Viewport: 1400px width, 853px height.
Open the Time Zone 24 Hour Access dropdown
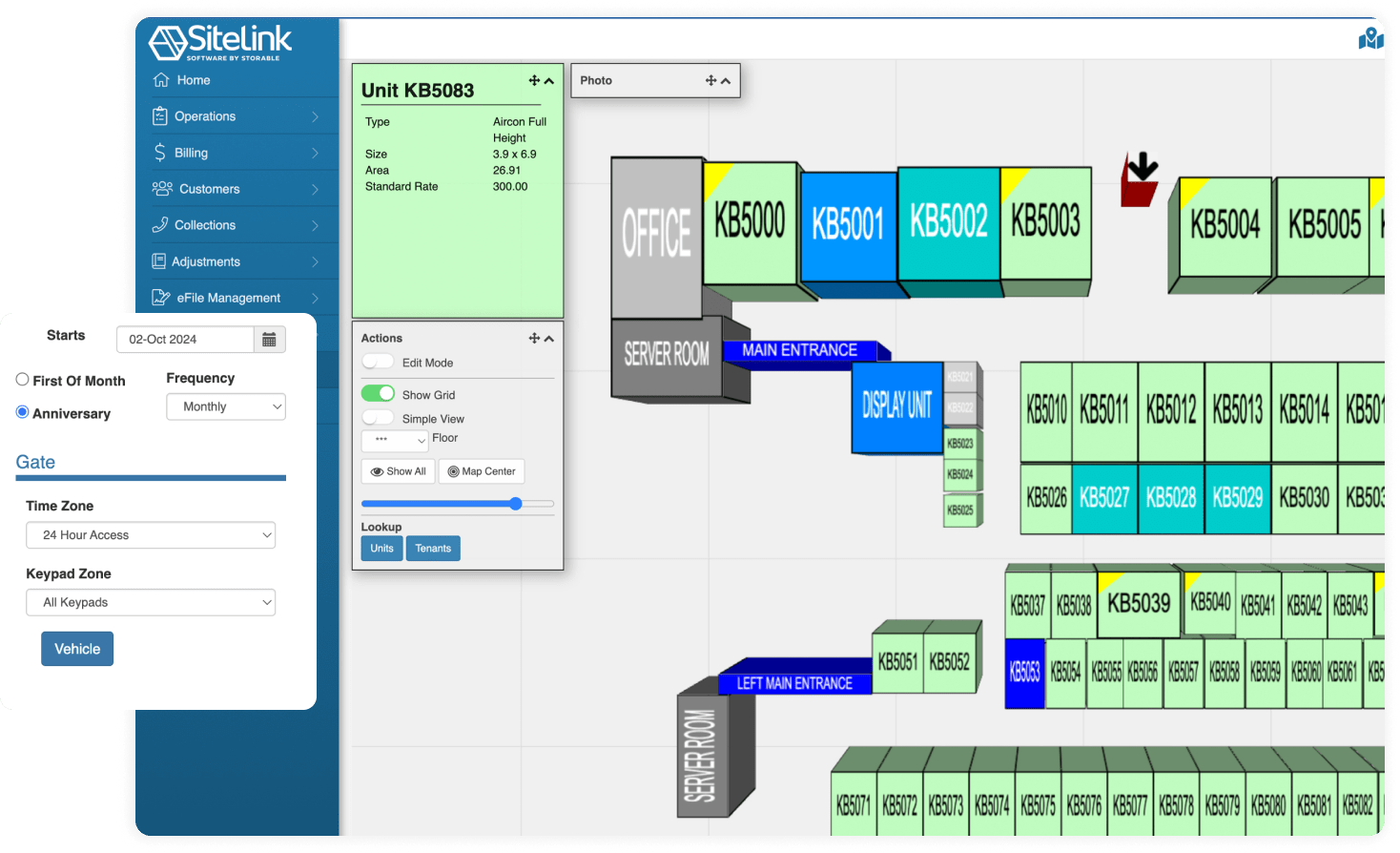[150, 535]
